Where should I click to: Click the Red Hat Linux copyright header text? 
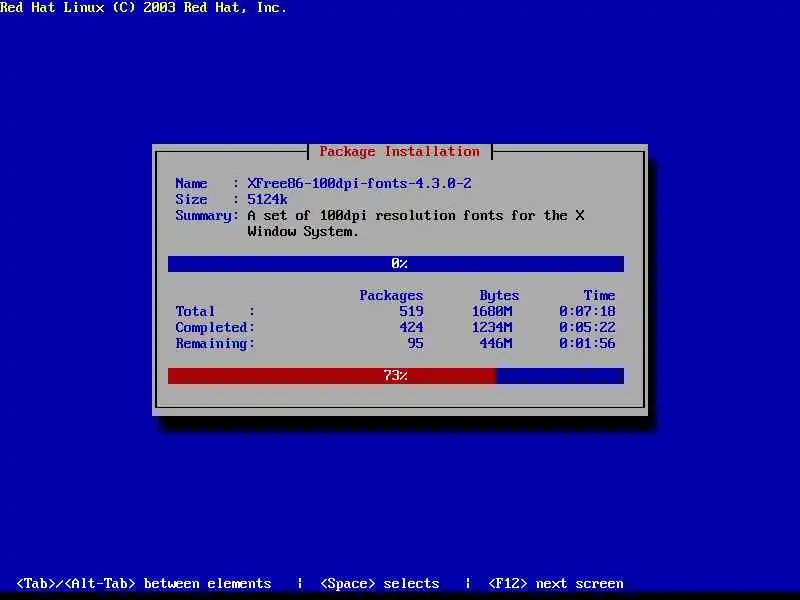143,8
